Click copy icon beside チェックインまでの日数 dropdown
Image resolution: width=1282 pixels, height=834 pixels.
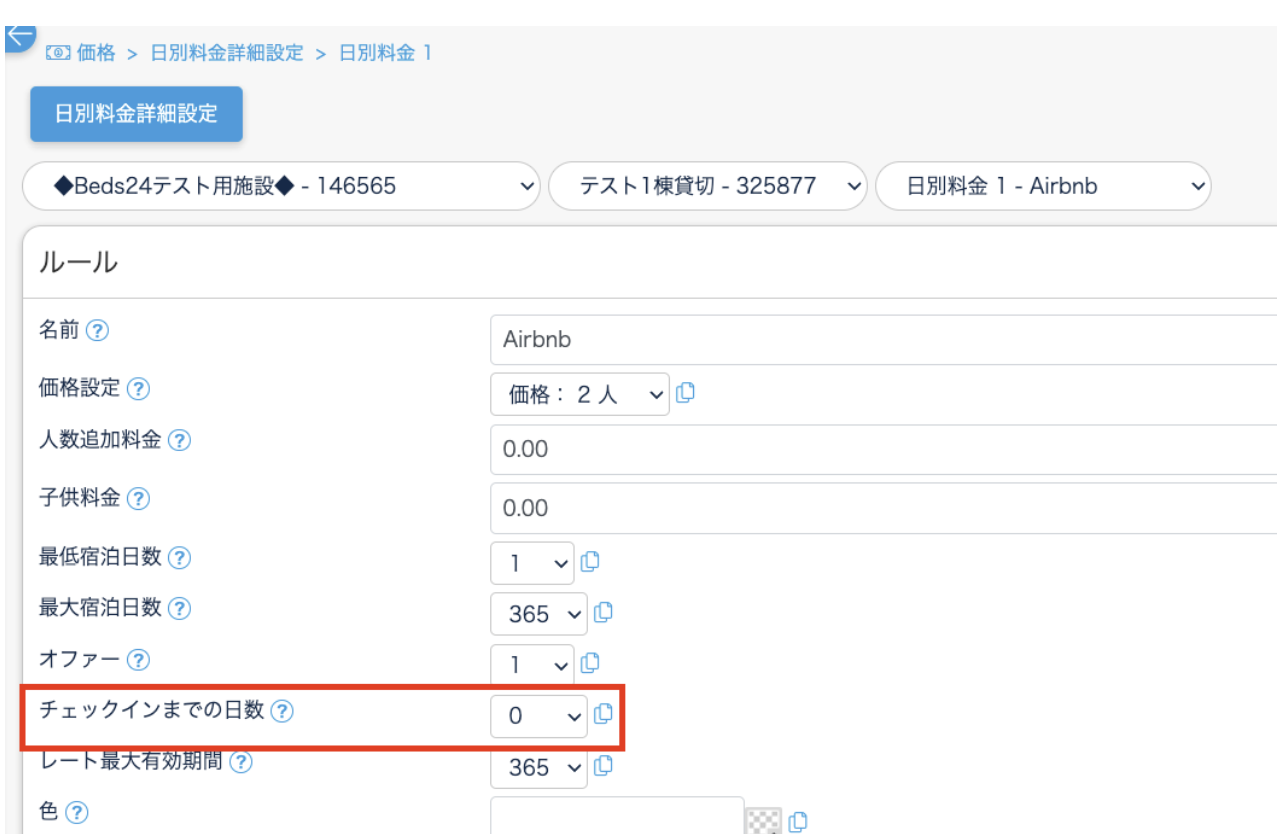pyautogui.click(x=602, y=714)
